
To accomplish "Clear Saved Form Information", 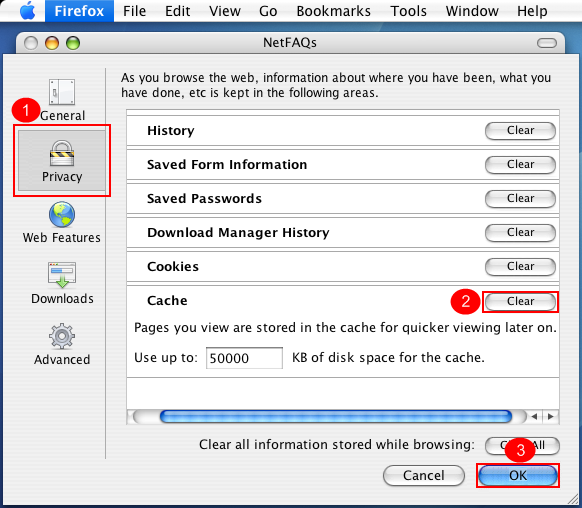I will tap(520, 165).
